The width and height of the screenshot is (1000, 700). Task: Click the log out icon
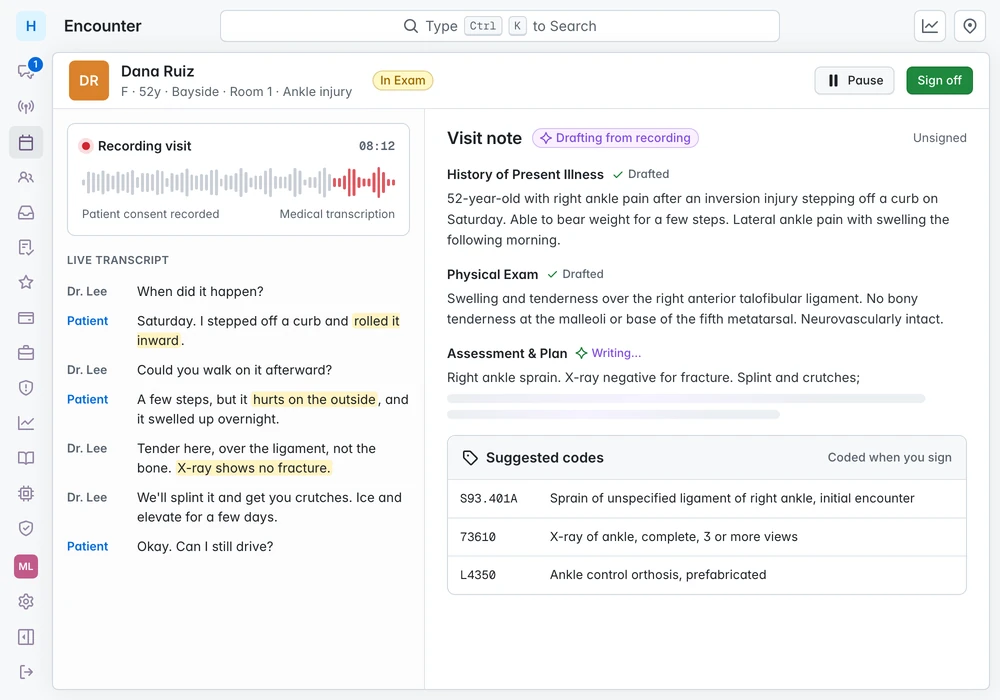(26, 672)
